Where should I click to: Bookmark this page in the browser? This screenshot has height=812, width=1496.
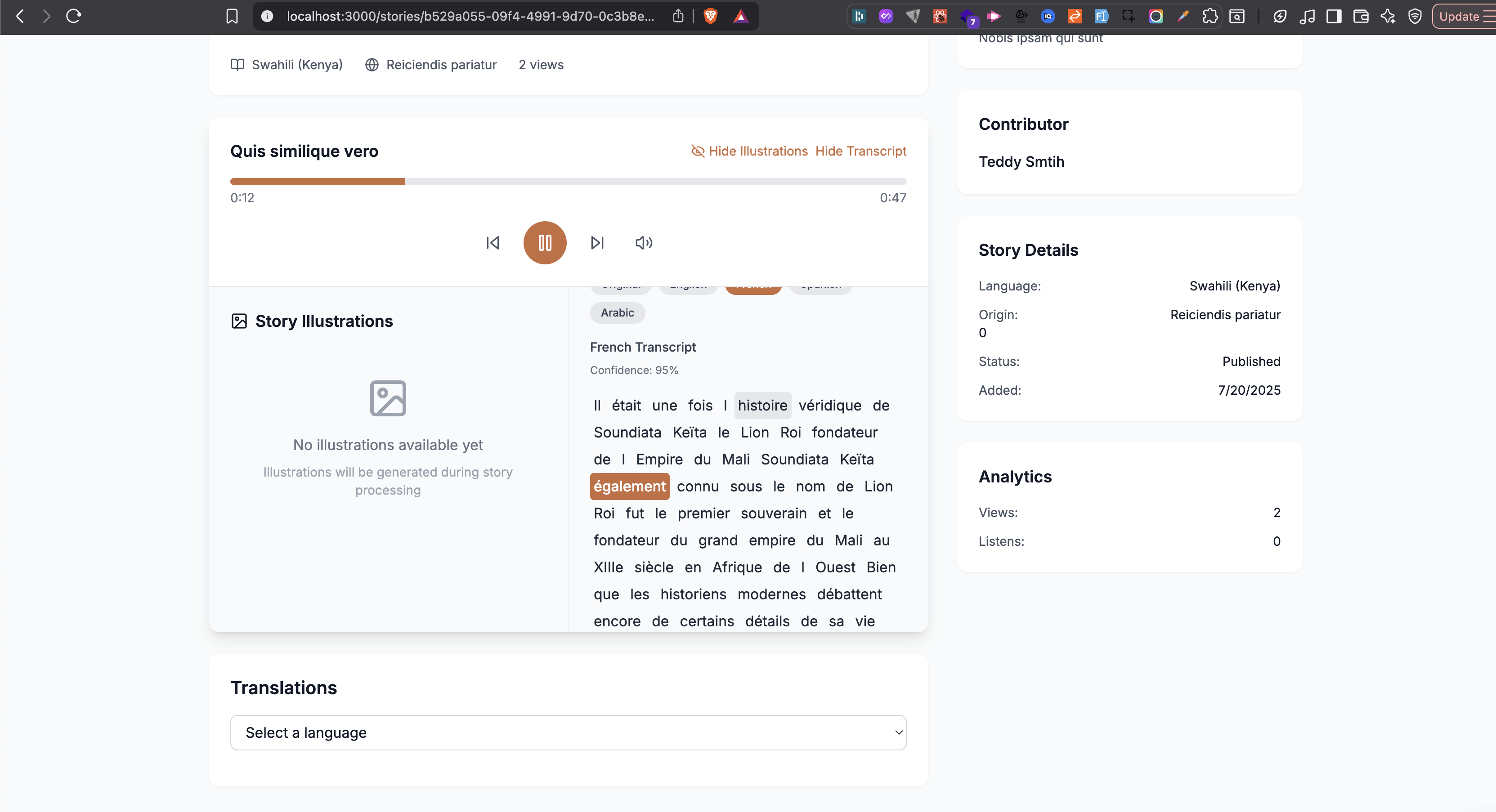[232, 16]
